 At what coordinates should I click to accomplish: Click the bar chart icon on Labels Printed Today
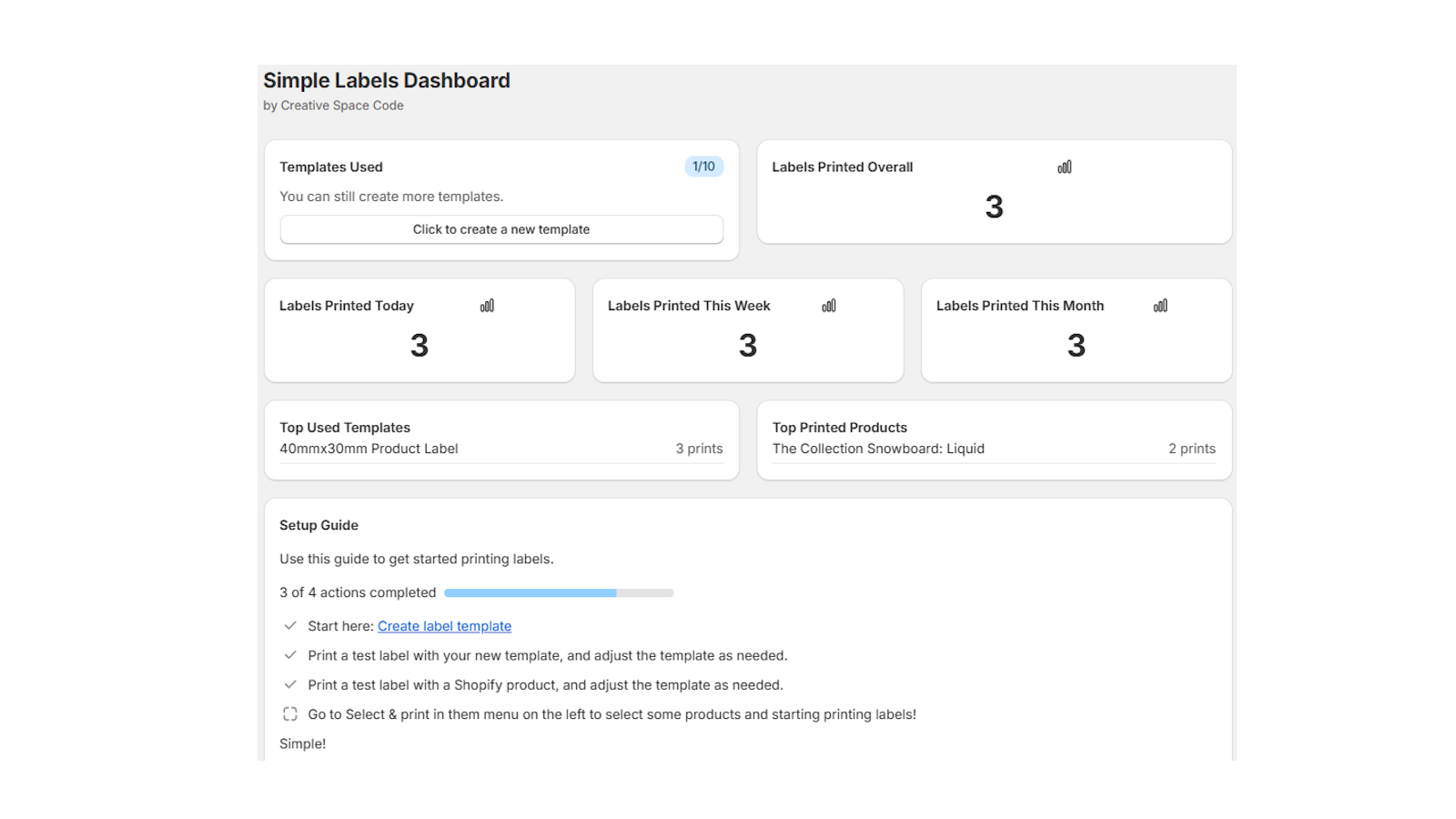(x=488, y=306)
